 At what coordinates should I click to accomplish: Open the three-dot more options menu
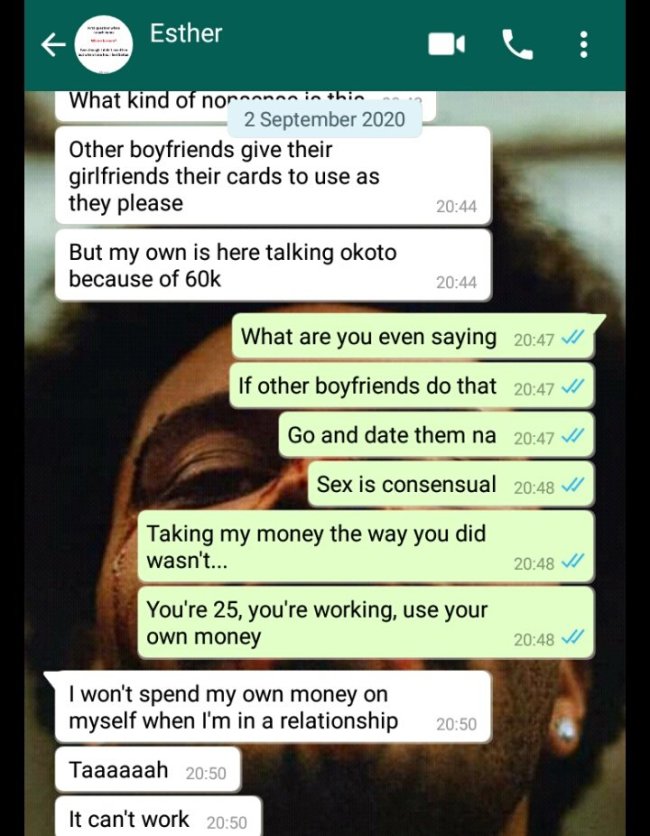583,44
